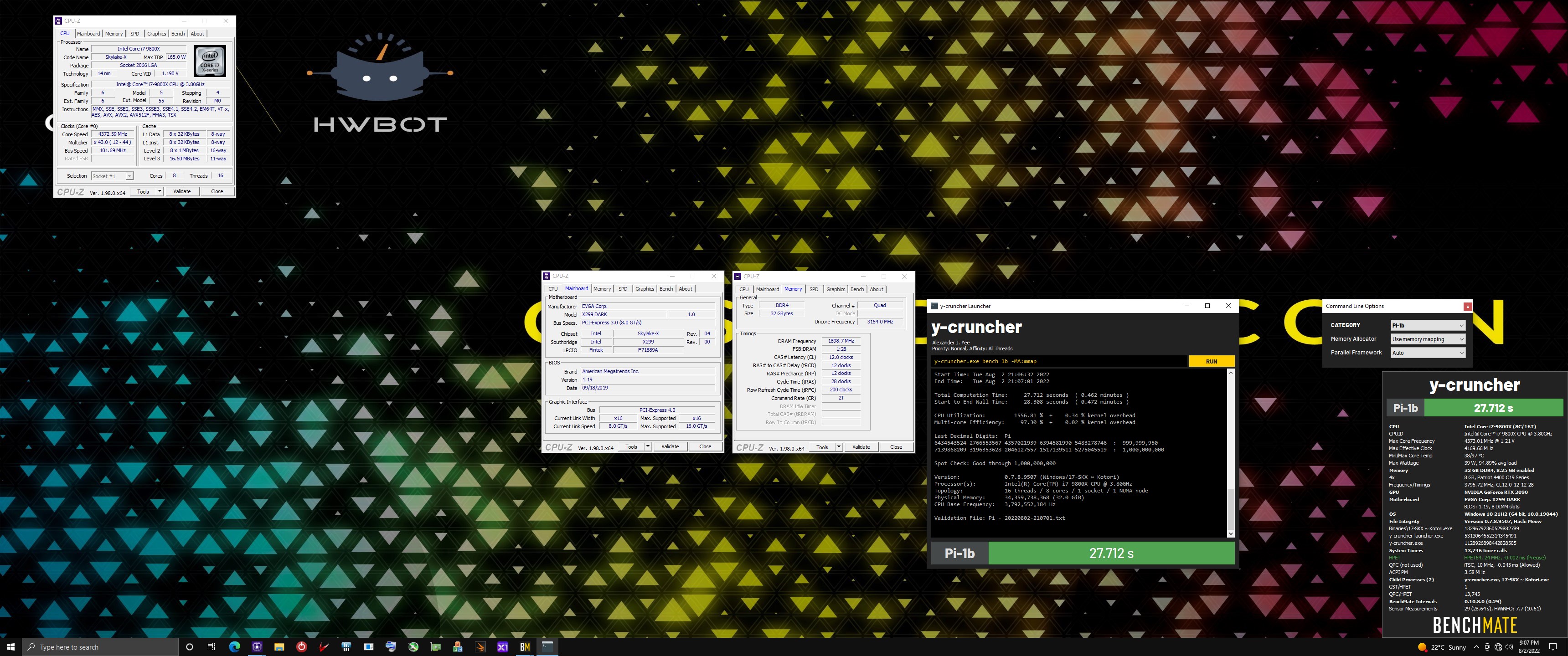This screenshot has width=1568, height=656.
Task: Click the Type here to search box
Action: point(100,647)
